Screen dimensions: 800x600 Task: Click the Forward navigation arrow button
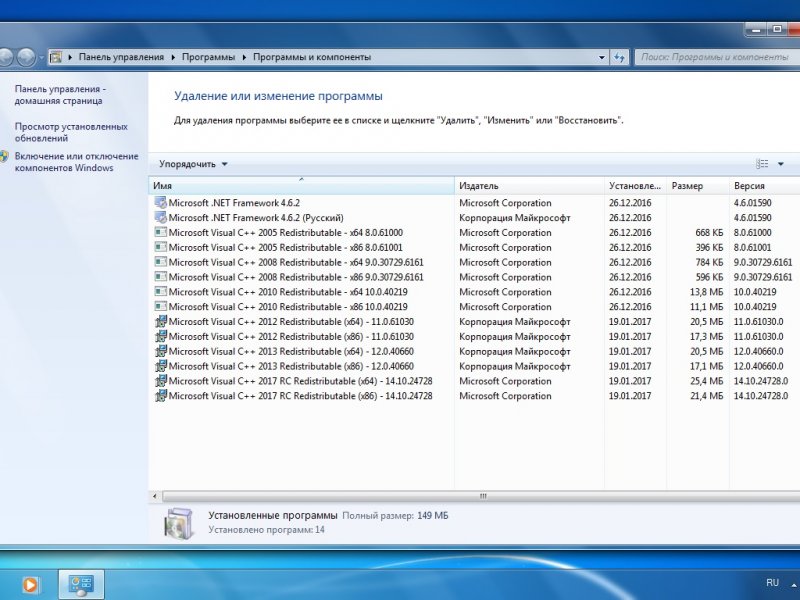pos(26,57)
